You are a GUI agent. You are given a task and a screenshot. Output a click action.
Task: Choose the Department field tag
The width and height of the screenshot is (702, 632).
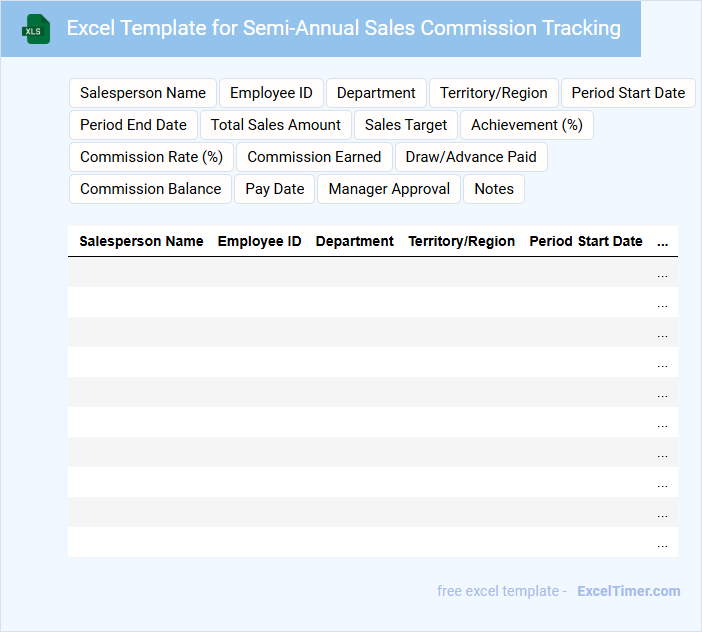[376, 93]
